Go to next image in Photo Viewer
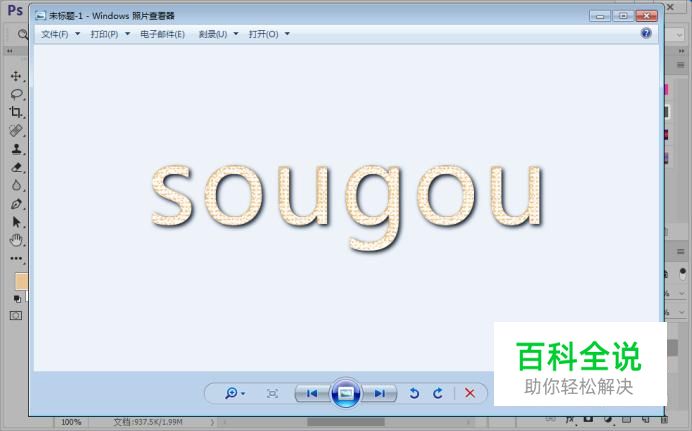The width and height of the screenshot is (692, 431). click(x=379, y=393)
